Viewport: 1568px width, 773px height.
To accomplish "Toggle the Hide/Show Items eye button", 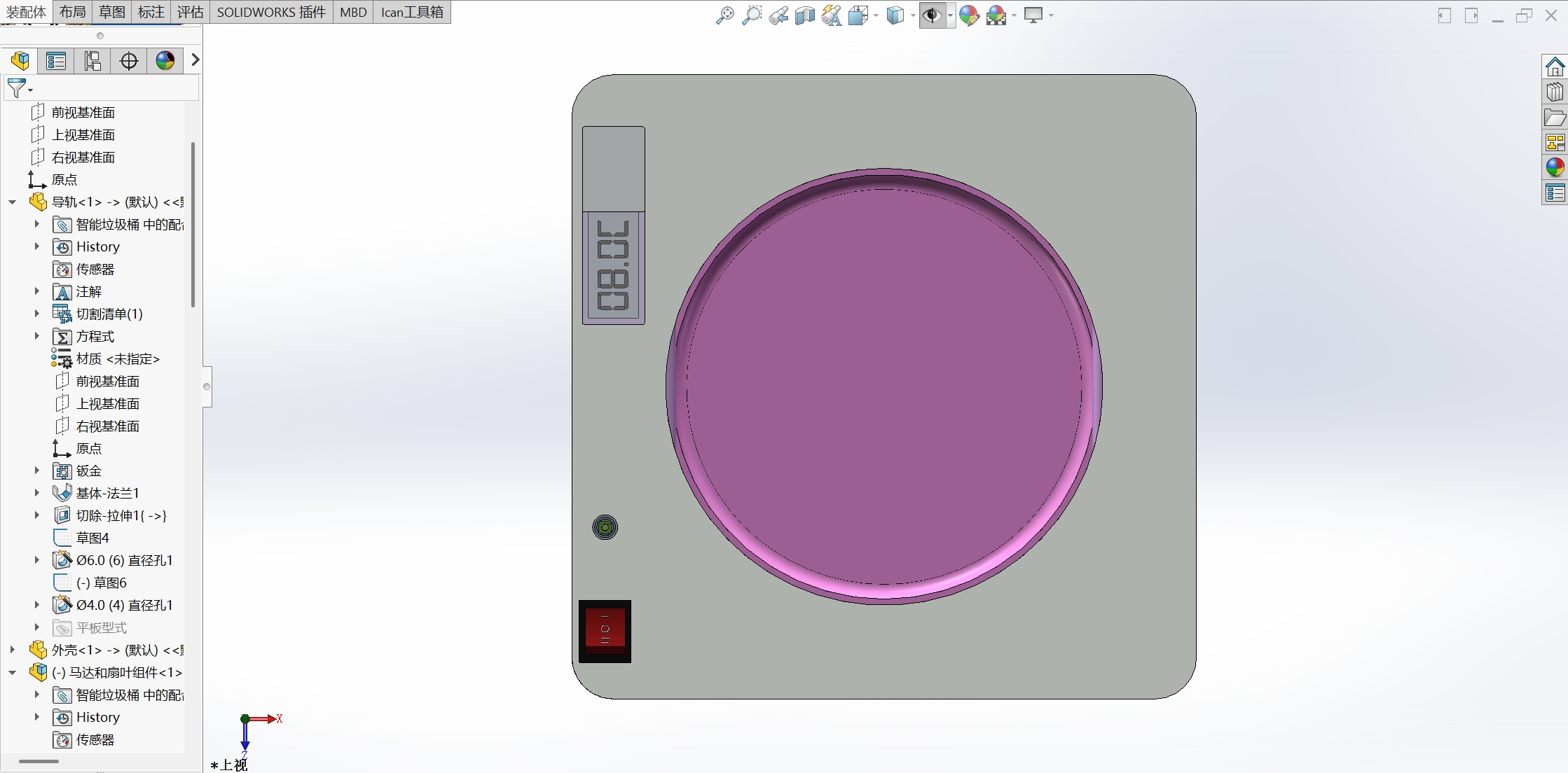I will [x=932, y=15].
